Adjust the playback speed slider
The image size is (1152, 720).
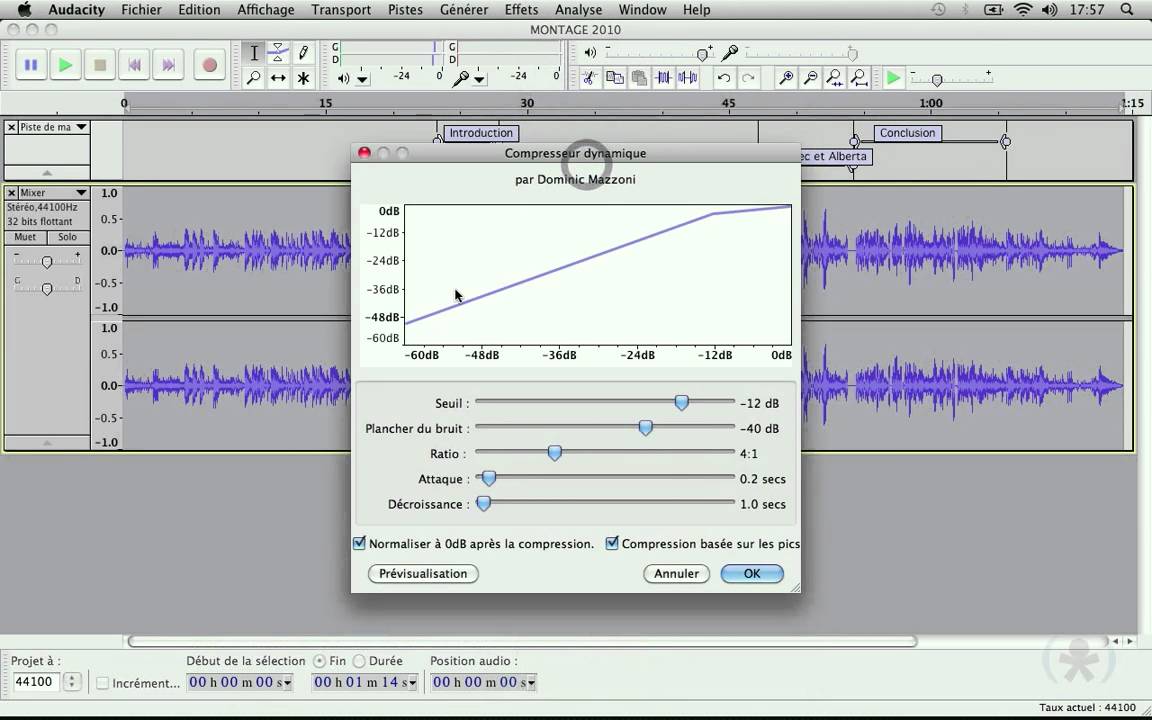937,79
